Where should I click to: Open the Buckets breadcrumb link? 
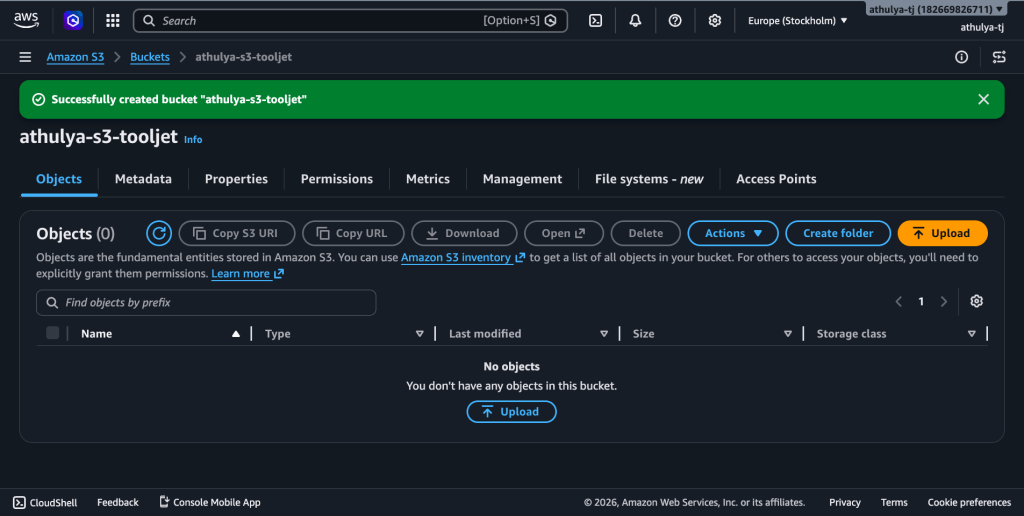(x=150, y=57)
